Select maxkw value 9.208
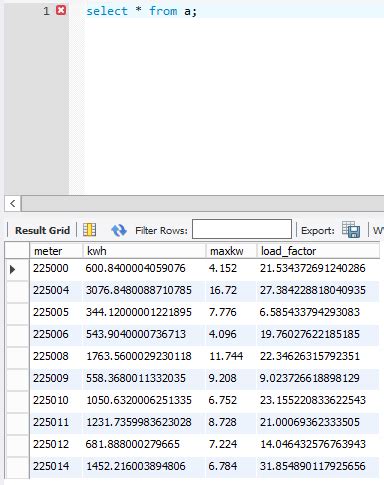This screenshot has height=485, width=384. pyautogui.click(x=231, y=378)
